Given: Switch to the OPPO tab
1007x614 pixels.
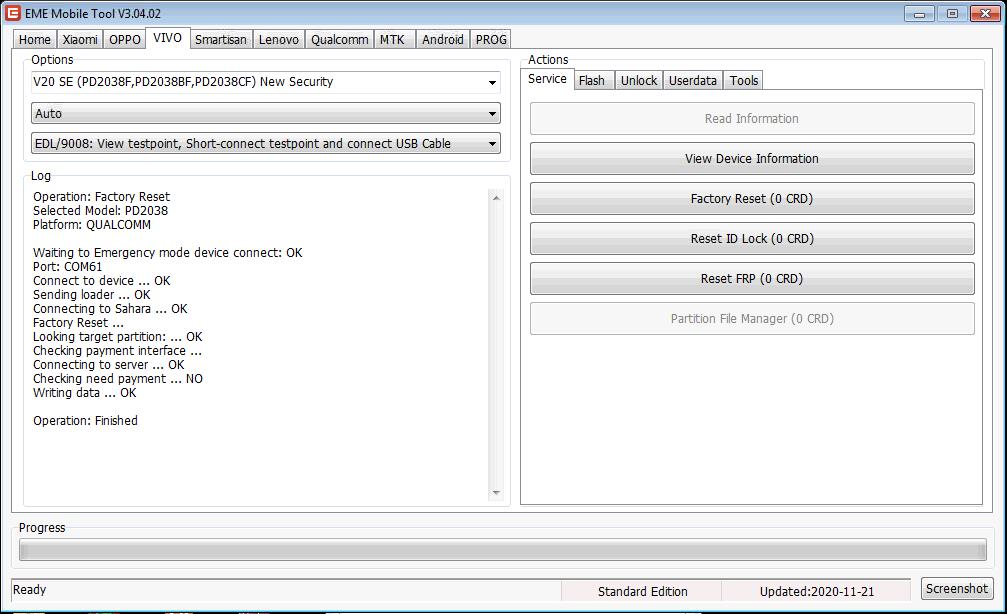Looking at the screenshot, I should (125, 39).
